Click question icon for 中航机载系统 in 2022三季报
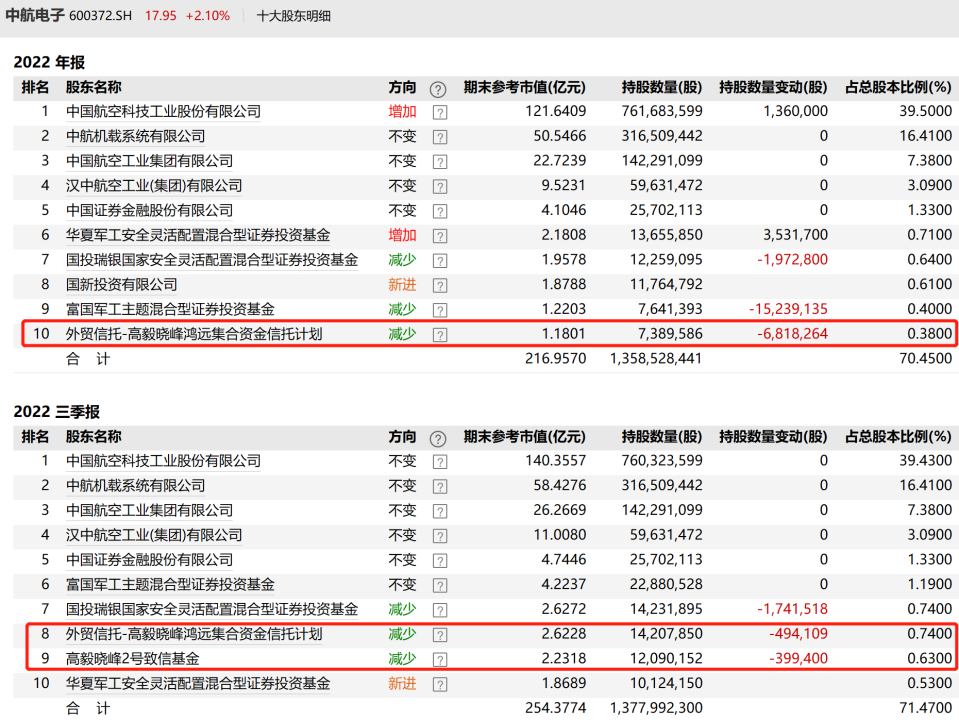959x720 pixels. [x=440, y=486]
